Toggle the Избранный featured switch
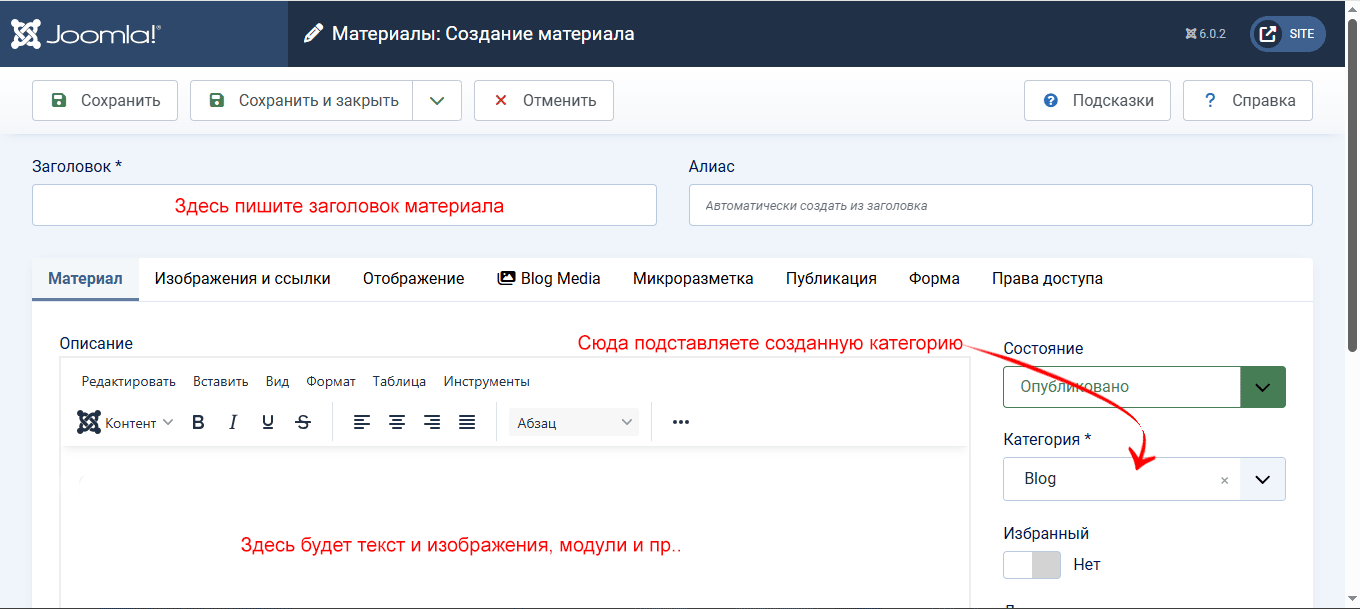Image resolution: width=1360 pixels, height=609 pixels. 1032,564
